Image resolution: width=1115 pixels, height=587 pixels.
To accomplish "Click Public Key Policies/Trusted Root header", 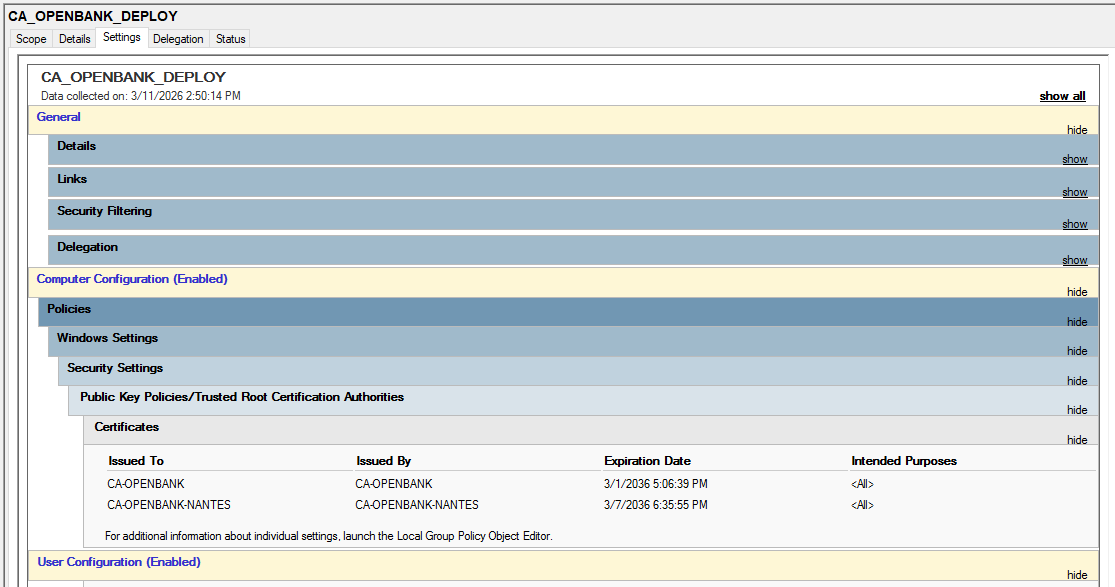I will [242, 397].
